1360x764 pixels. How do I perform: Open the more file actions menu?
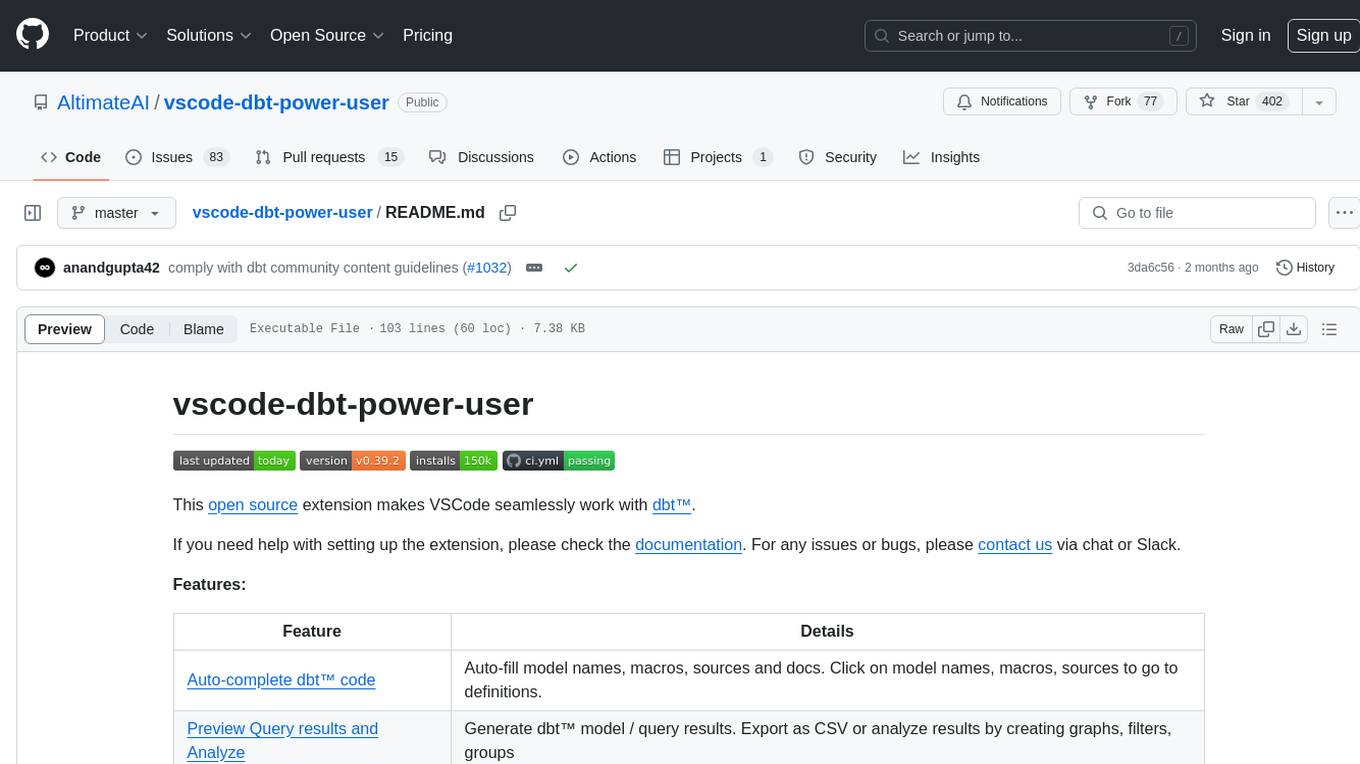1345,213
